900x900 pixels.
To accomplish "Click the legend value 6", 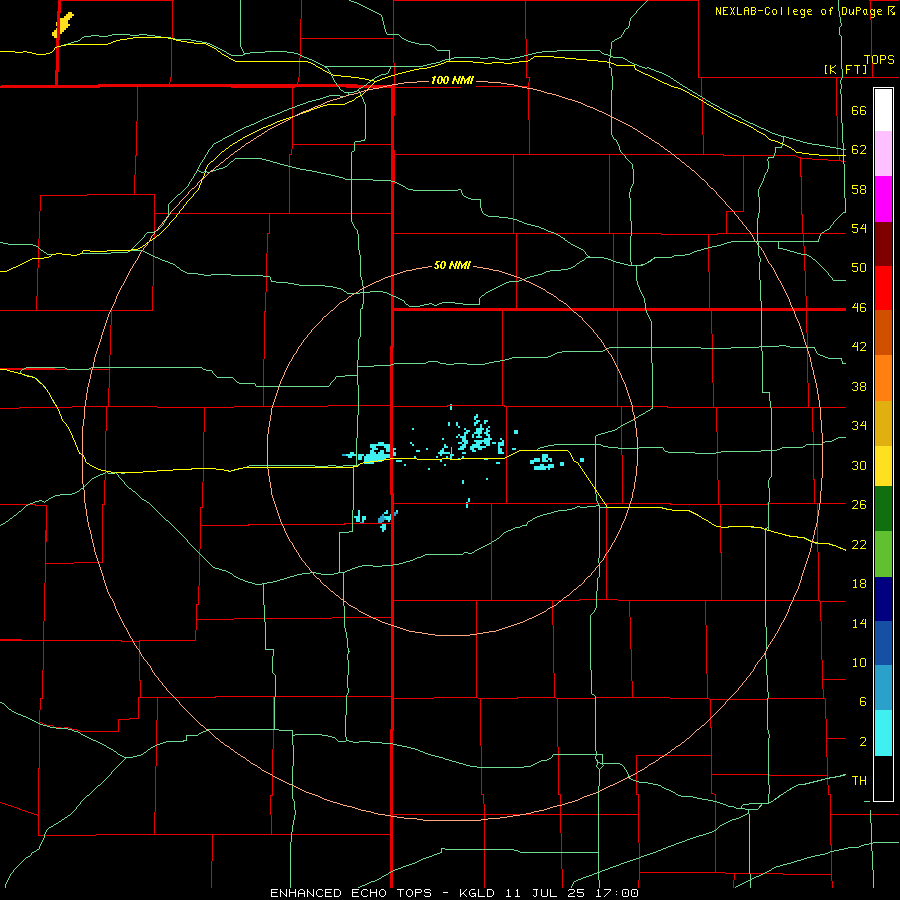I will pyautogui.click(x=862, y=702).
